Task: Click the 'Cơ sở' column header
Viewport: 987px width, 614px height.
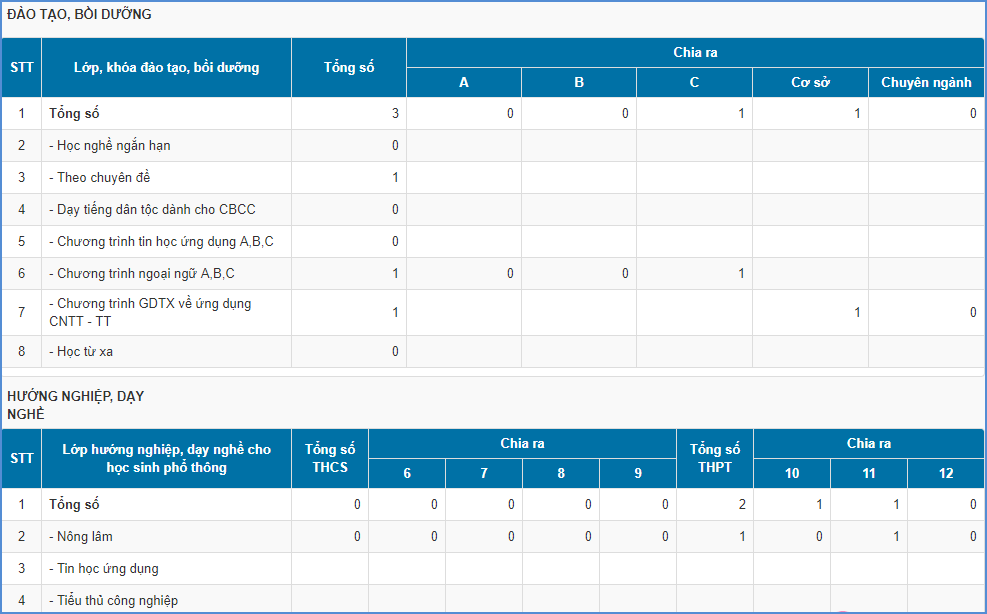Action: [810, 83]
